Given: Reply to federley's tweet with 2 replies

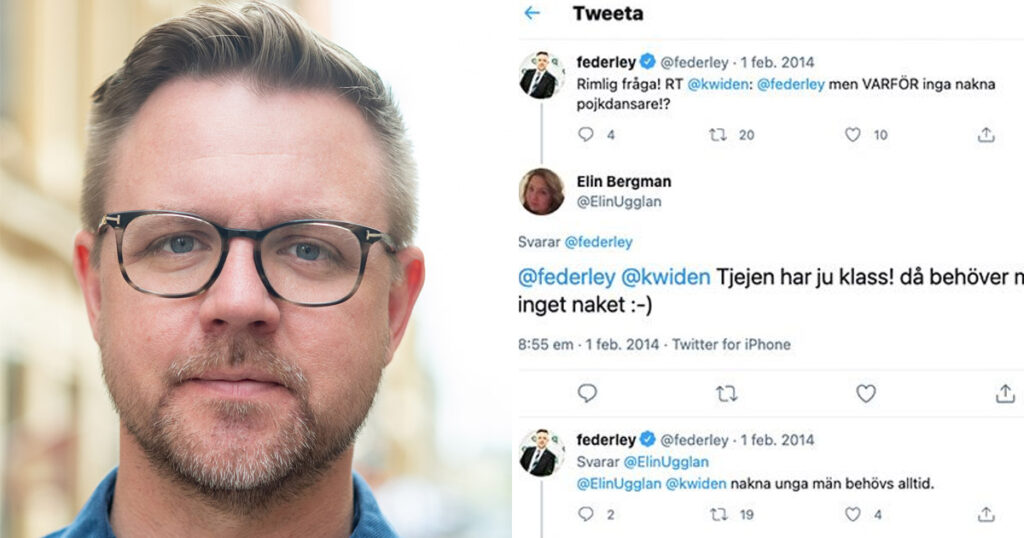Looking at the screenshot, I should (x=586, y=514).
